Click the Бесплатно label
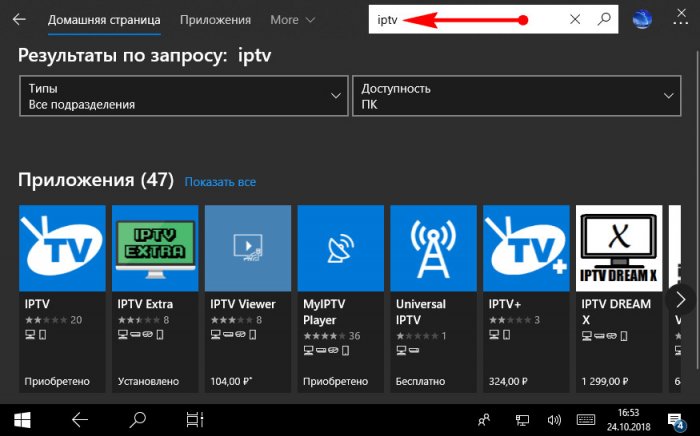Image resolution: width=700 pixels, height=436 pixels. 420,382
